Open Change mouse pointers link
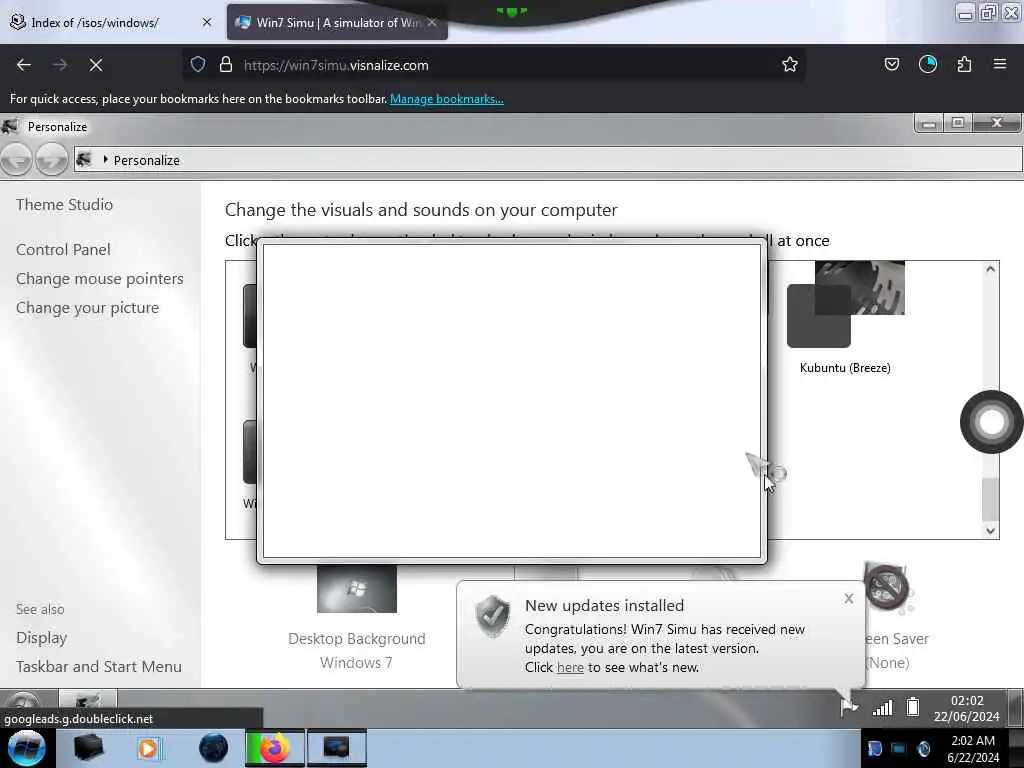1024x768 pixels. click(100, 279)
